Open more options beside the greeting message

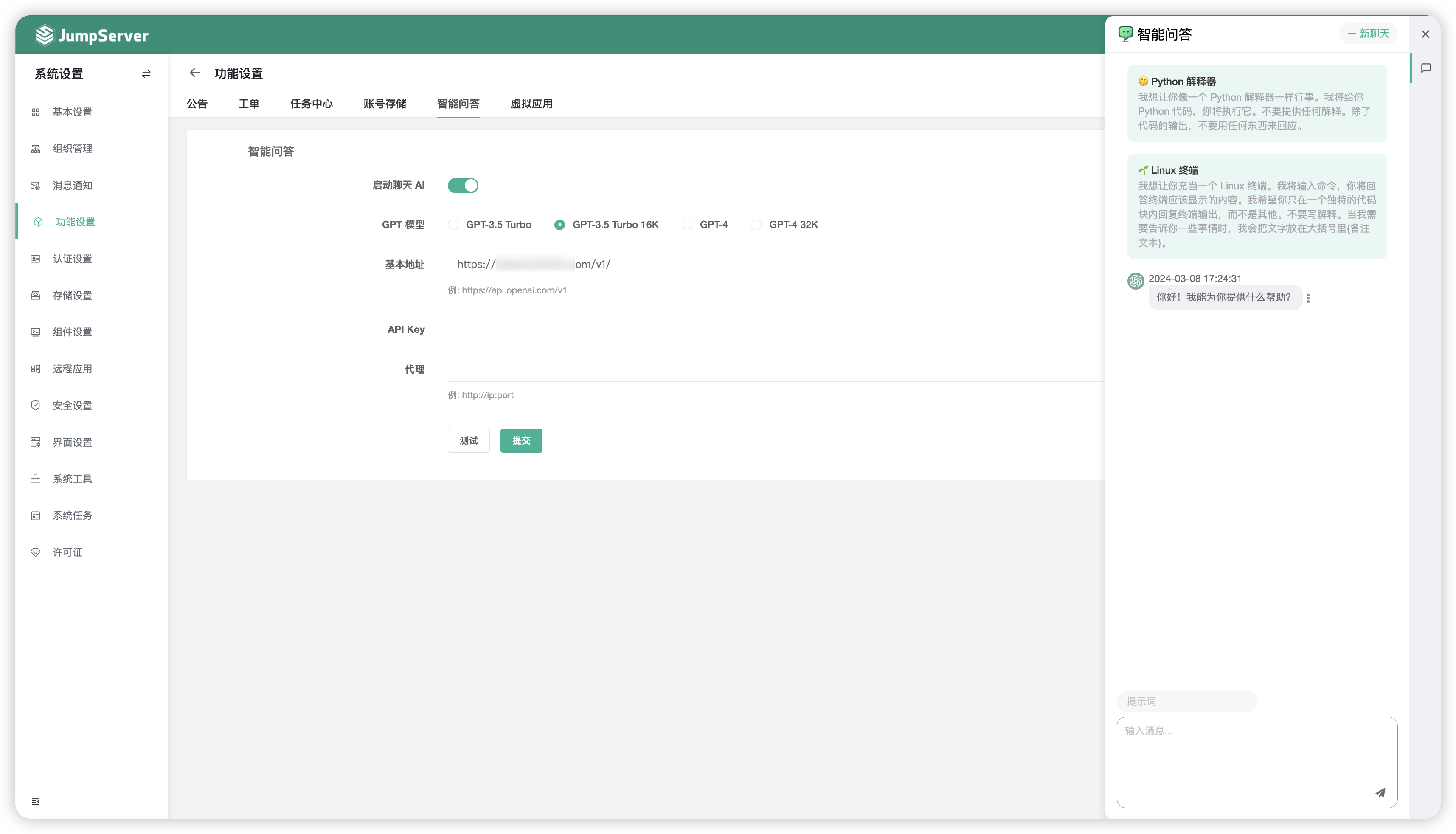coord(1308,298)
